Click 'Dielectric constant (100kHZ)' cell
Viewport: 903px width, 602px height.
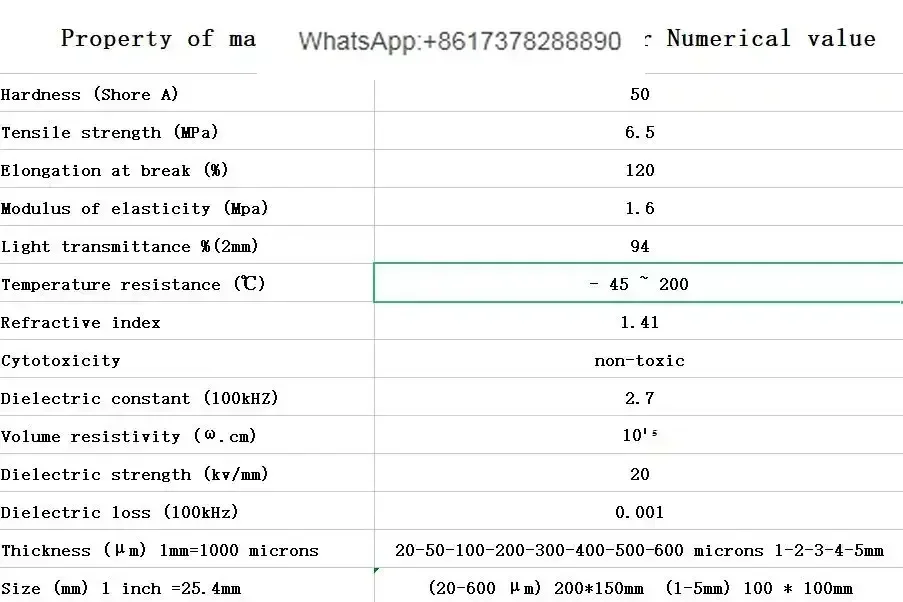(187, 397)
